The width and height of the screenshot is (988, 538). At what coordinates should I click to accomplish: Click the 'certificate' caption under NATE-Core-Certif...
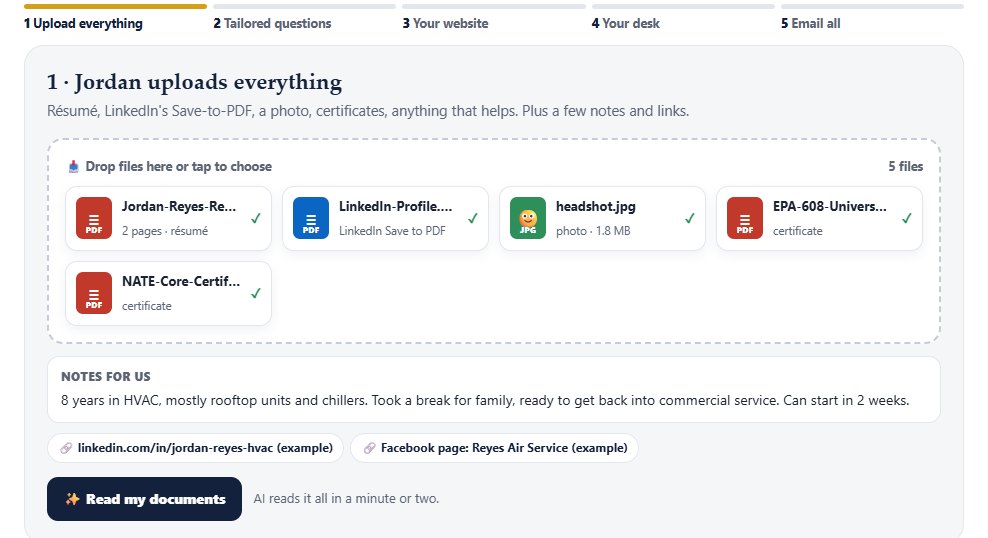point(146,306)
